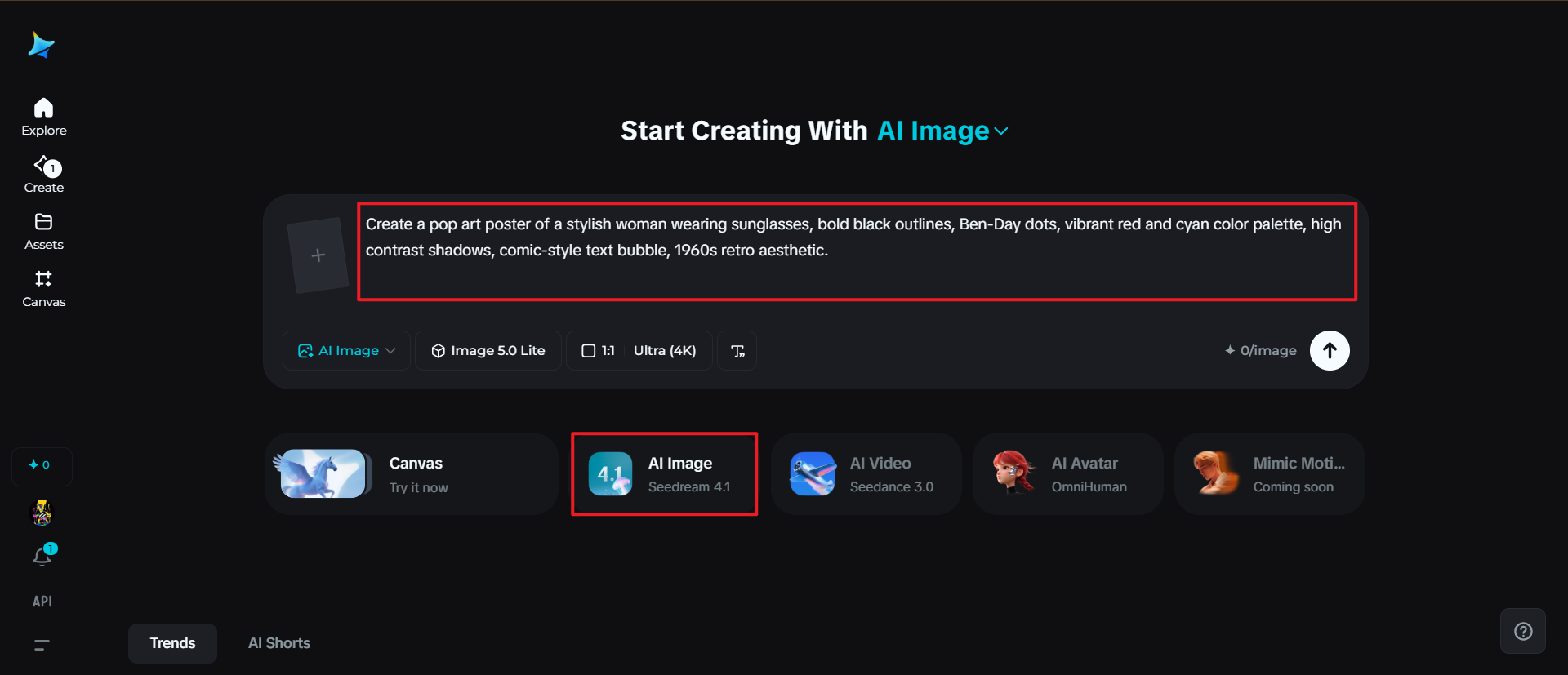Click the add reference image placeholder
Screen dimensions: 1568x675
318,255
